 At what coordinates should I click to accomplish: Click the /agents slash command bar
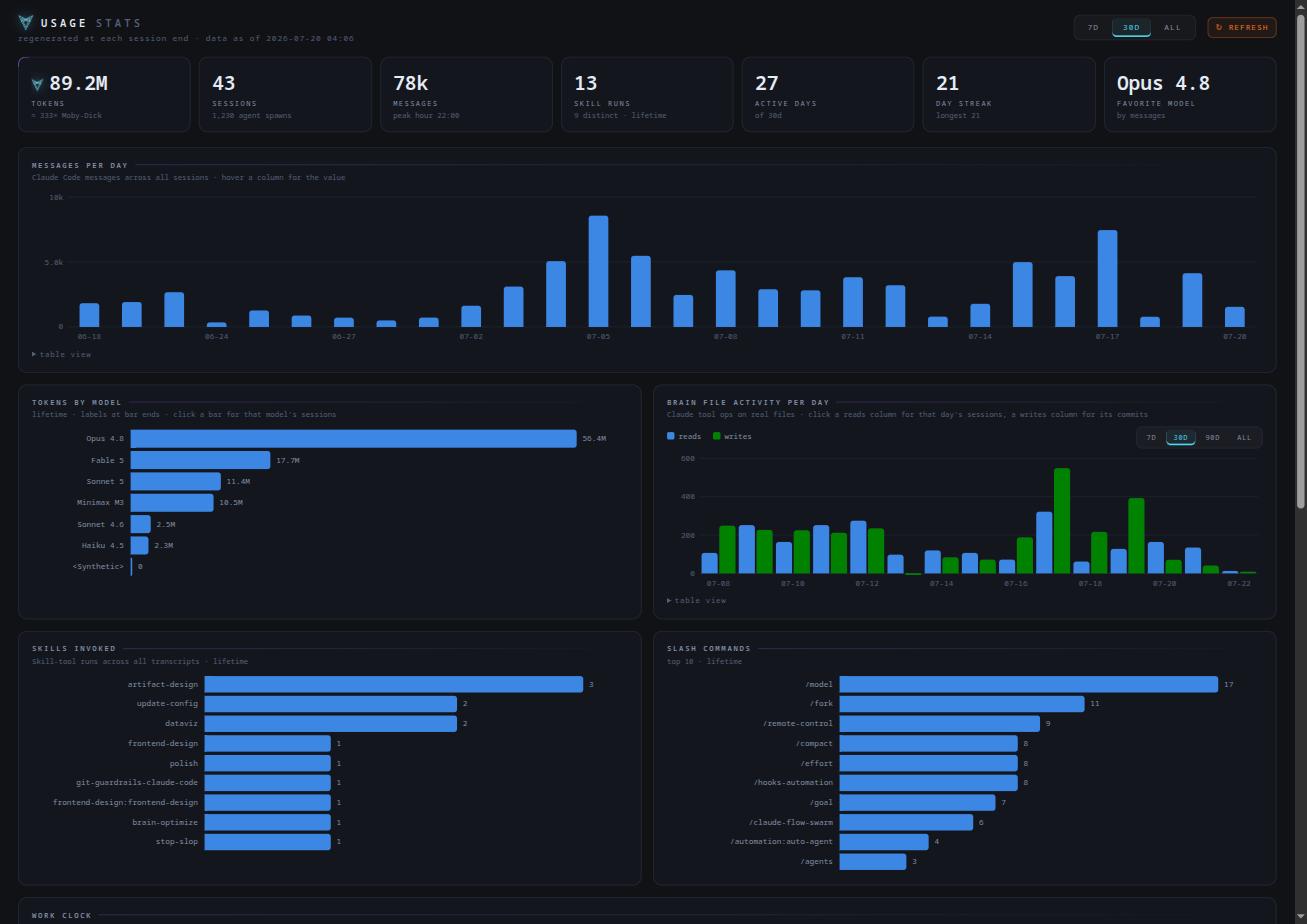[873, 861]
